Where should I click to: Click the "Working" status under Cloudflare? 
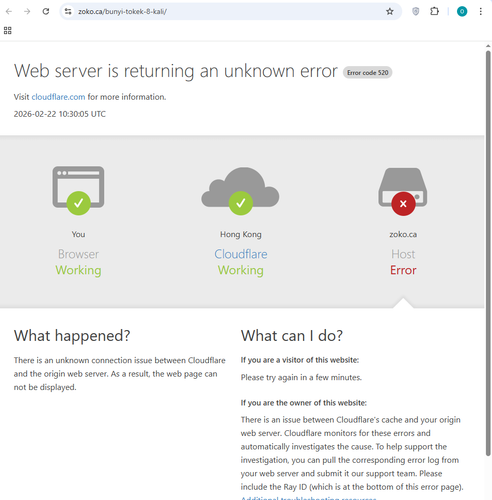[x=241, y=270]
